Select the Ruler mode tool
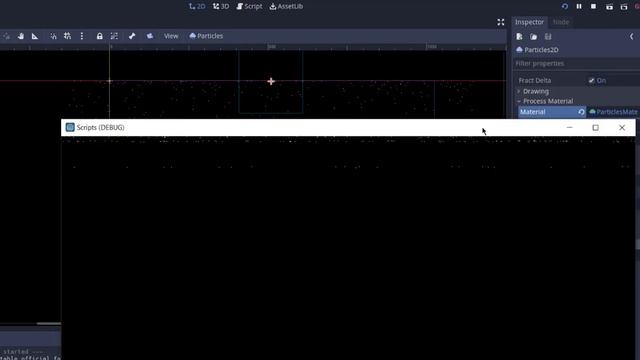640x360 pixels. 35,36
